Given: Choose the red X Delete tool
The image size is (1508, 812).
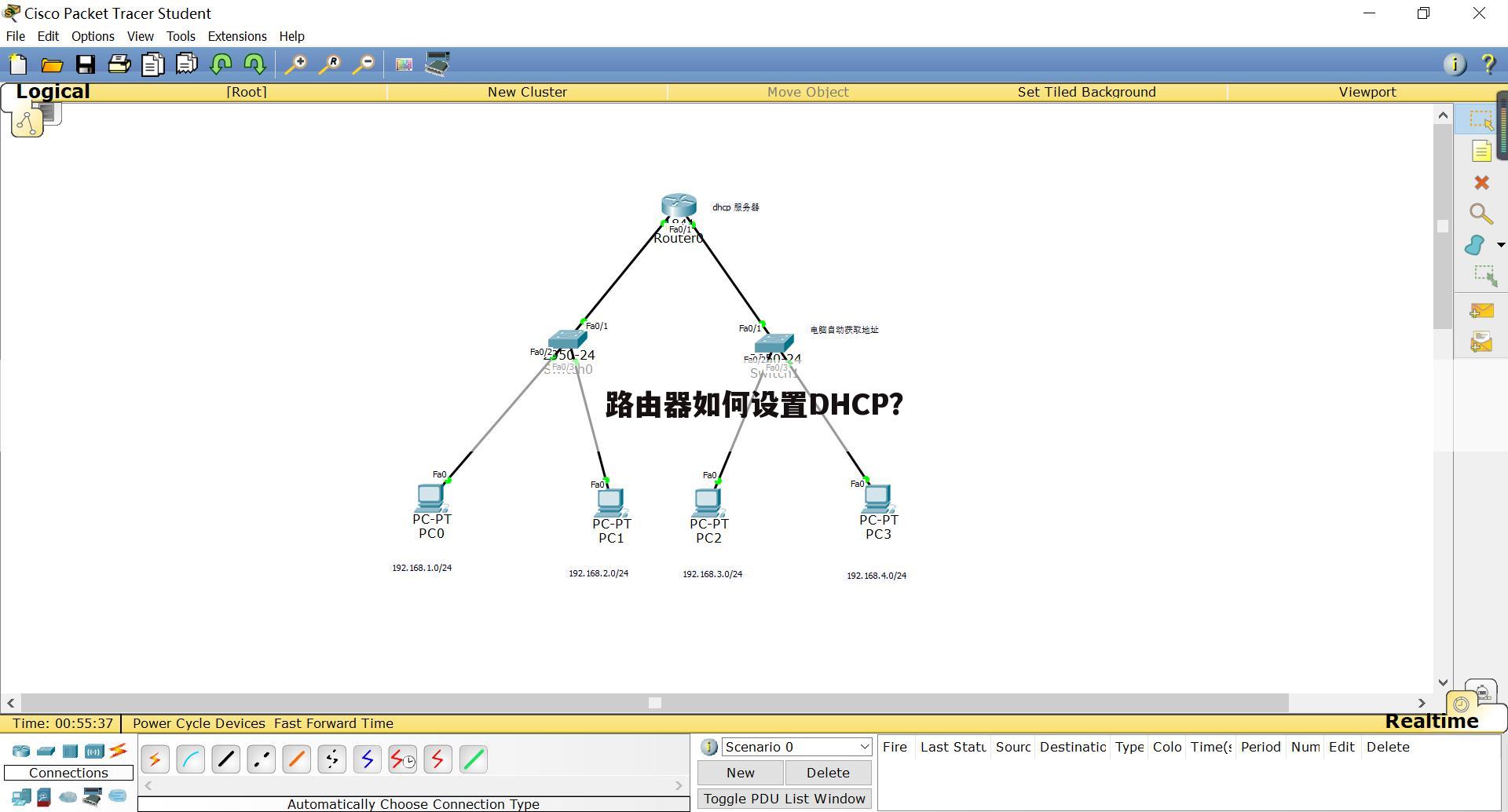Looking at the screenshot, I should (x=1481, y=182).
